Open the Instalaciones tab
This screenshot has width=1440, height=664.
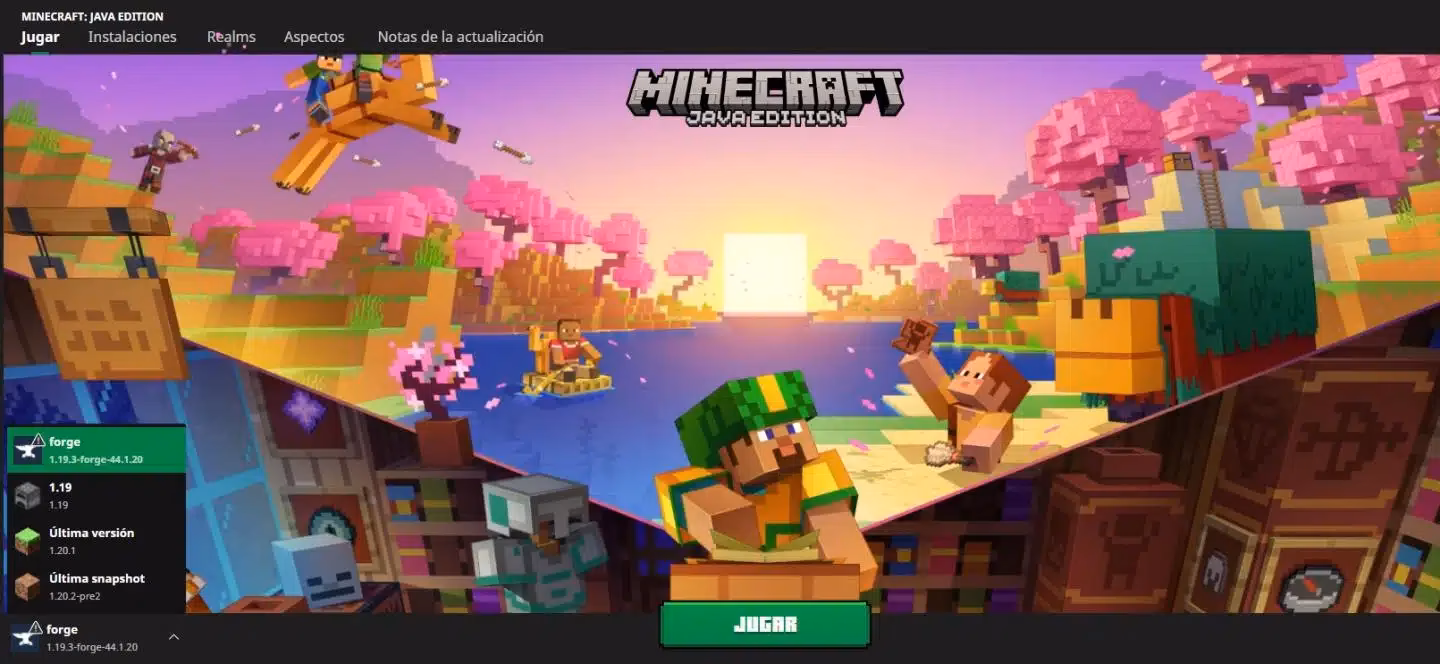click(x=132, y=37)
